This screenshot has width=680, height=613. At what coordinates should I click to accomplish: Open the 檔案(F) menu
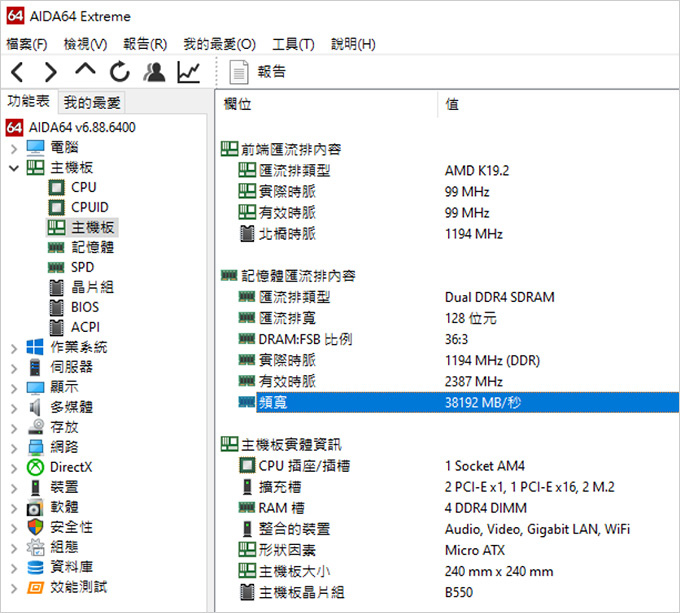[27, 44]
